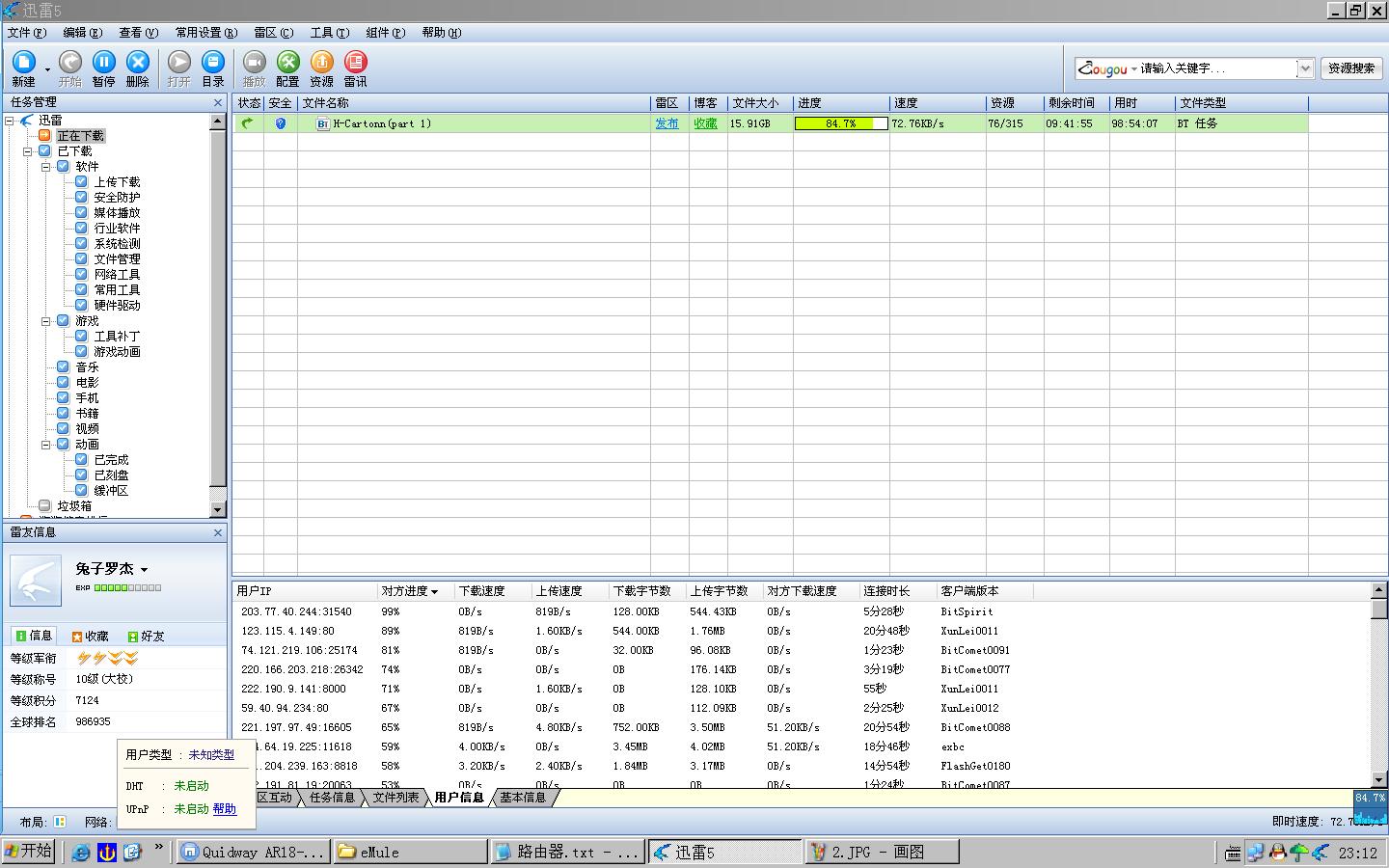Open the Gougou search box dropdown arrow
Image resolution: width=1389 pixels, height=868 pixels.
(1305, 68)
